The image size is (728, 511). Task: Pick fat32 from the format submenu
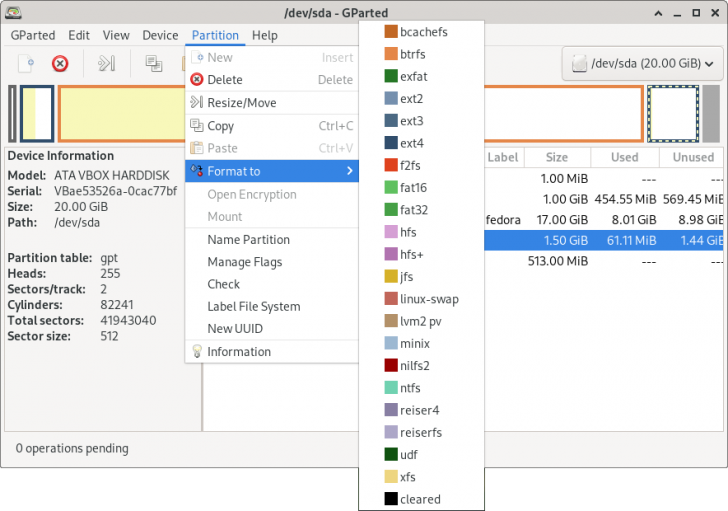point(422,210)
